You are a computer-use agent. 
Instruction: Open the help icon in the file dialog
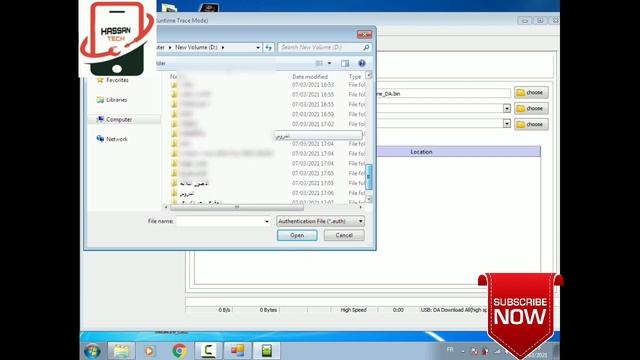pyautogui.click(x=362, y=63)
